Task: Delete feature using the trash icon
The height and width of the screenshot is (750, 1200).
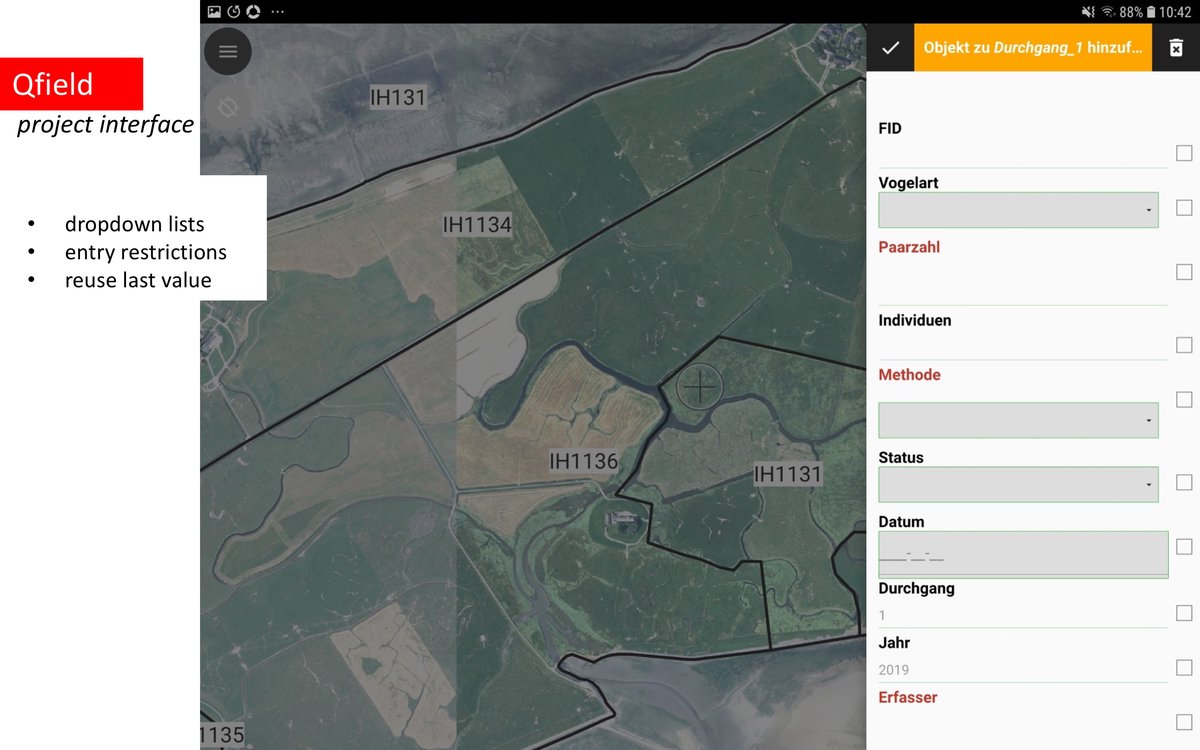Action: coord(1176,48)
